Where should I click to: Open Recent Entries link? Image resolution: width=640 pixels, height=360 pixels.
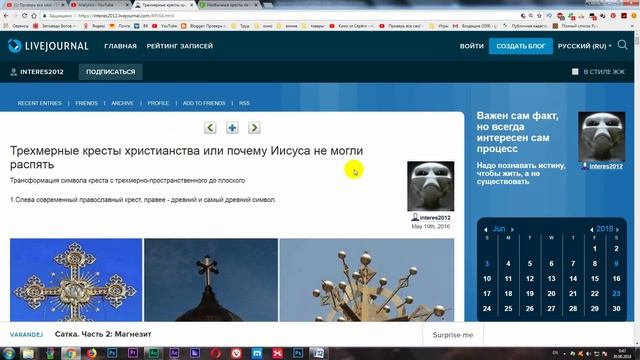point(40,103)
